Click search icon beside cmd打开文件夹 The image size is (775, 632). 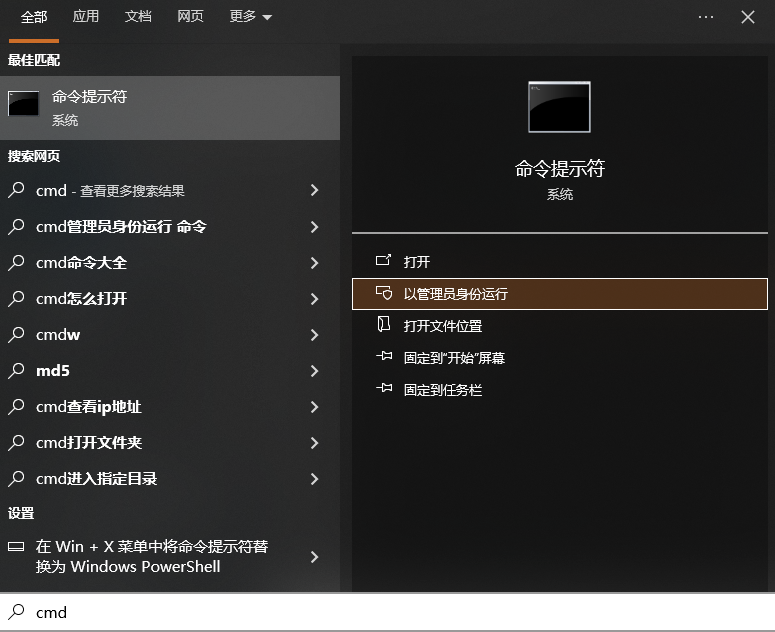pos(16,443)
